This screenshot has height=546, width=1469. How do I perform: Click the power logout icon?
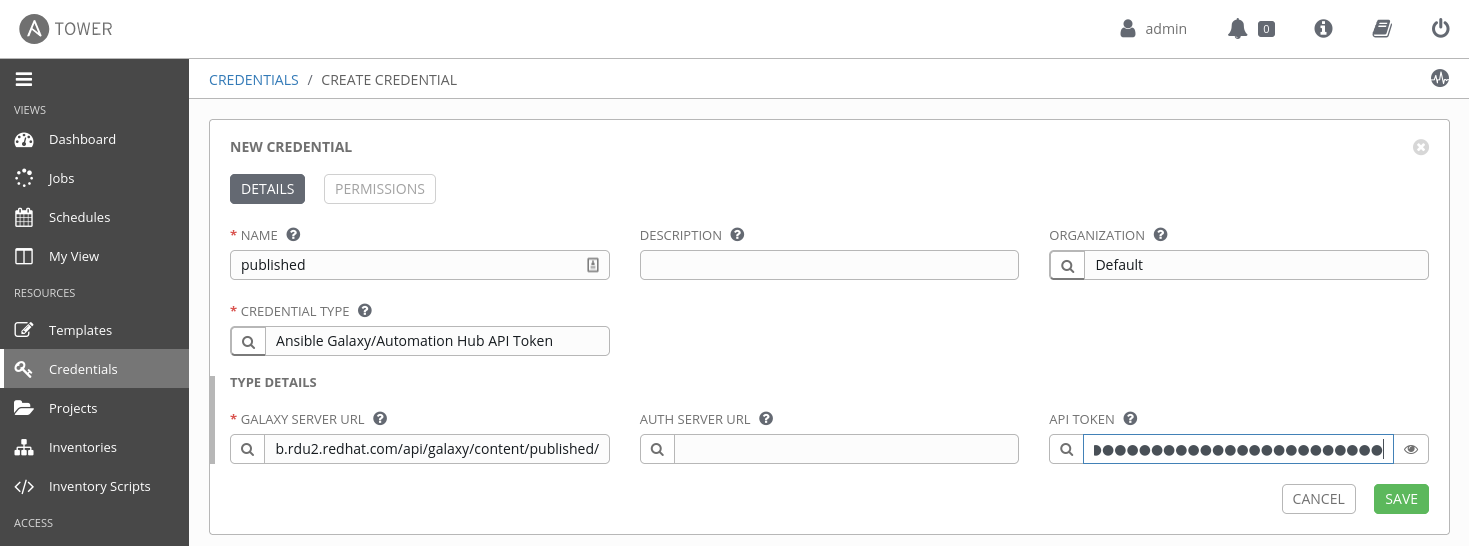click(x=1440, y=29)
